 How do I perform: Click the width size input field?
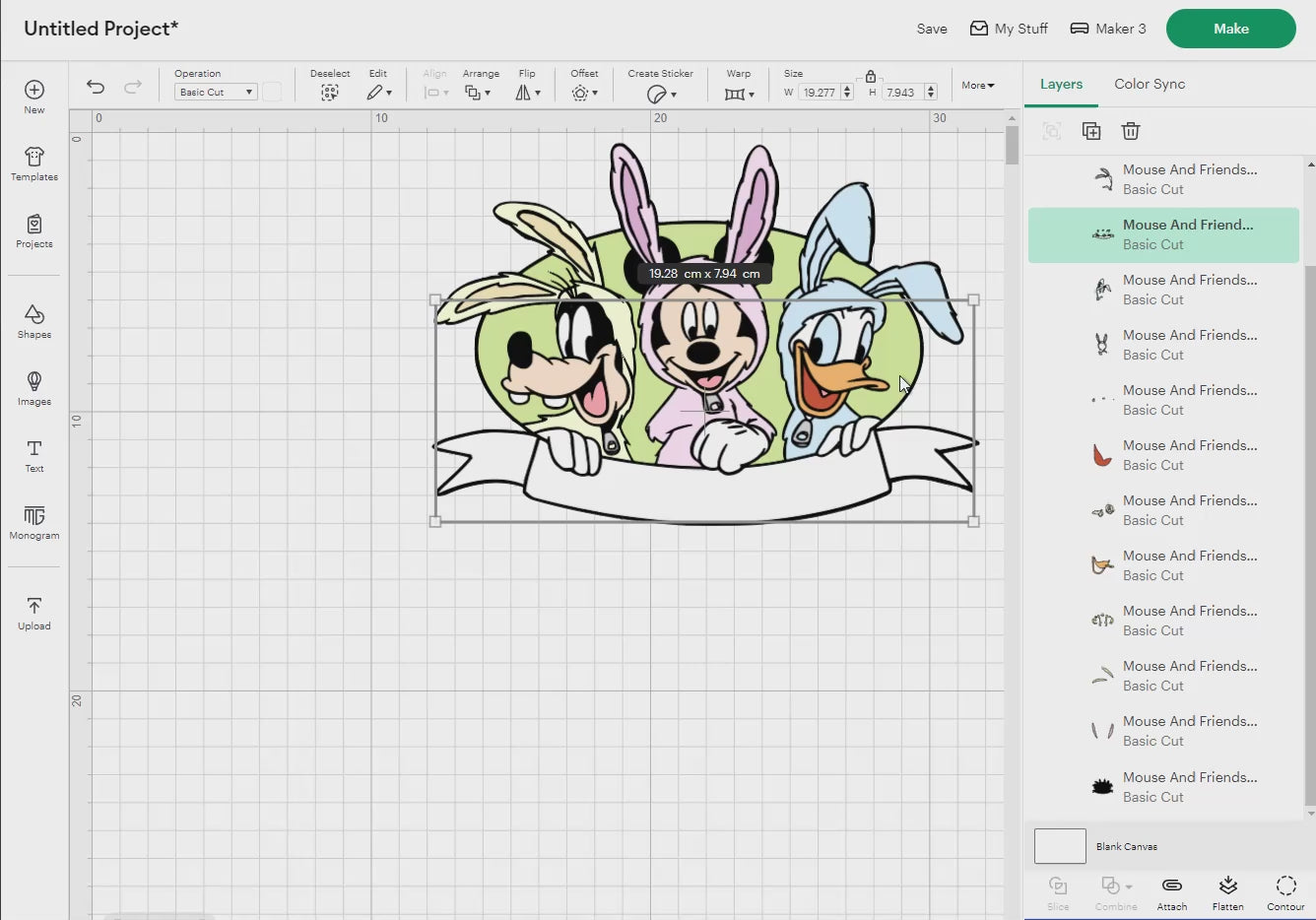point(819,93)
